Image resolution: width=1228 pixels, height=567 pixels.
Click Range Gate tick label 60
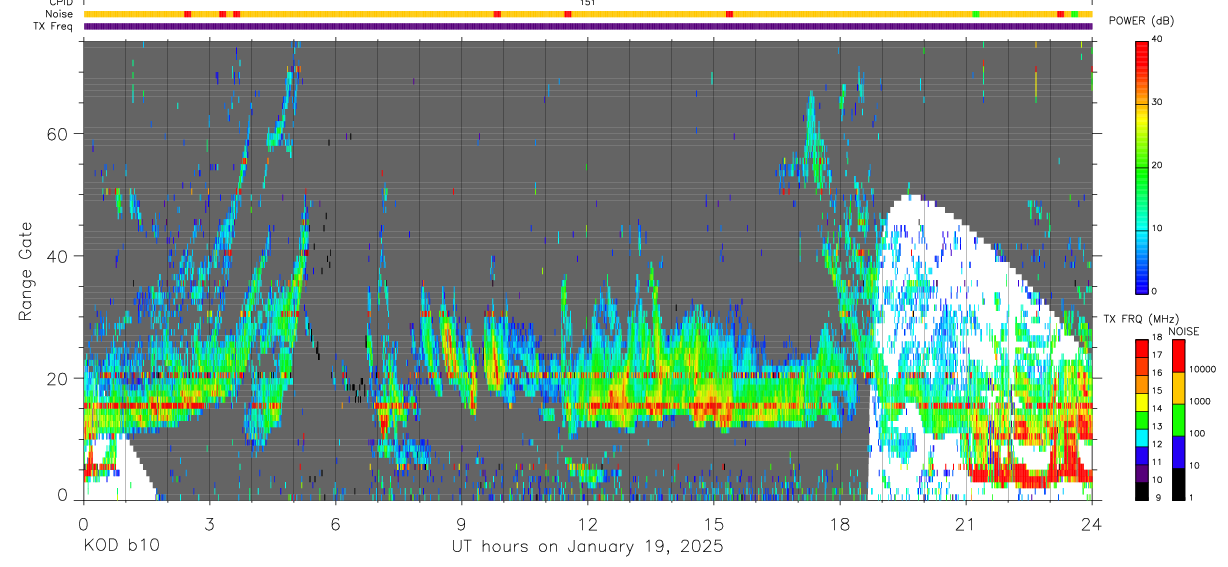[x=58, y=134]
